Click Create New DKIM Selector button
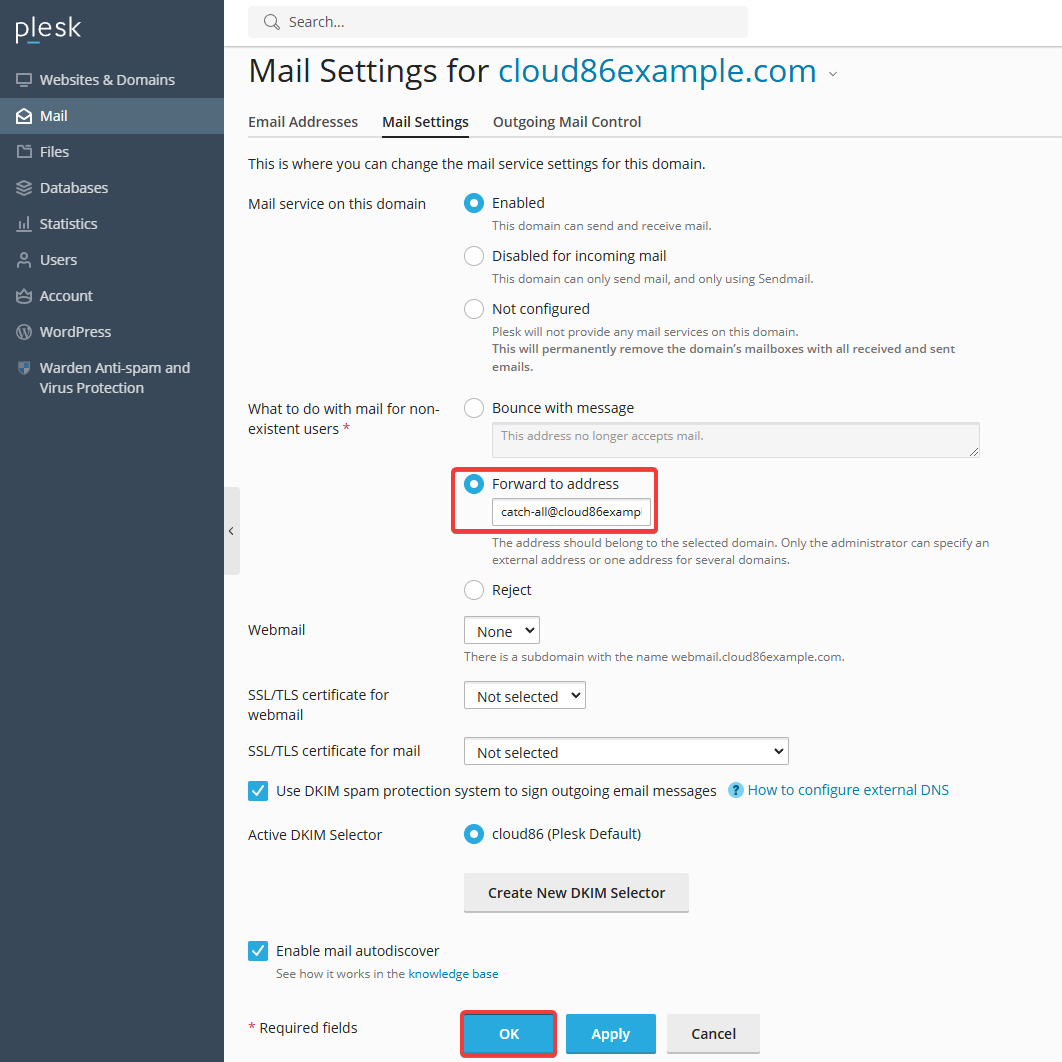The image size is (1062, 1062). point(576,893)
